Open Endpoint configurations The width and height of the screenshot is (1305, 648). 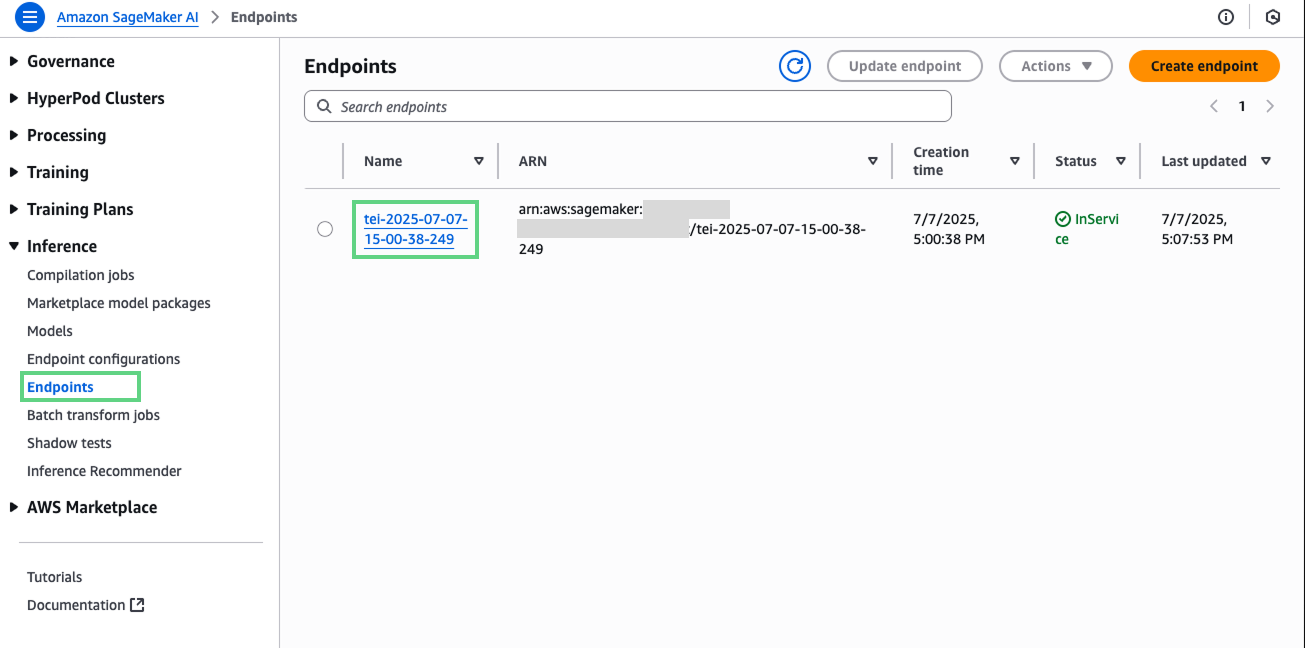[104, 359]
